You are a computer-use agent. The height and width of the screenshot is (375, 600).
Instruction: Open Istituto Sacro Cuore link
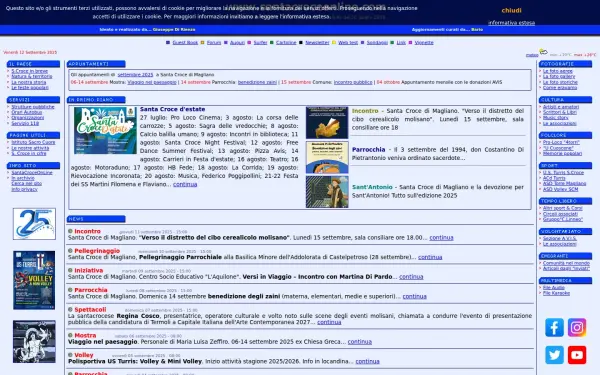(33, 142)
